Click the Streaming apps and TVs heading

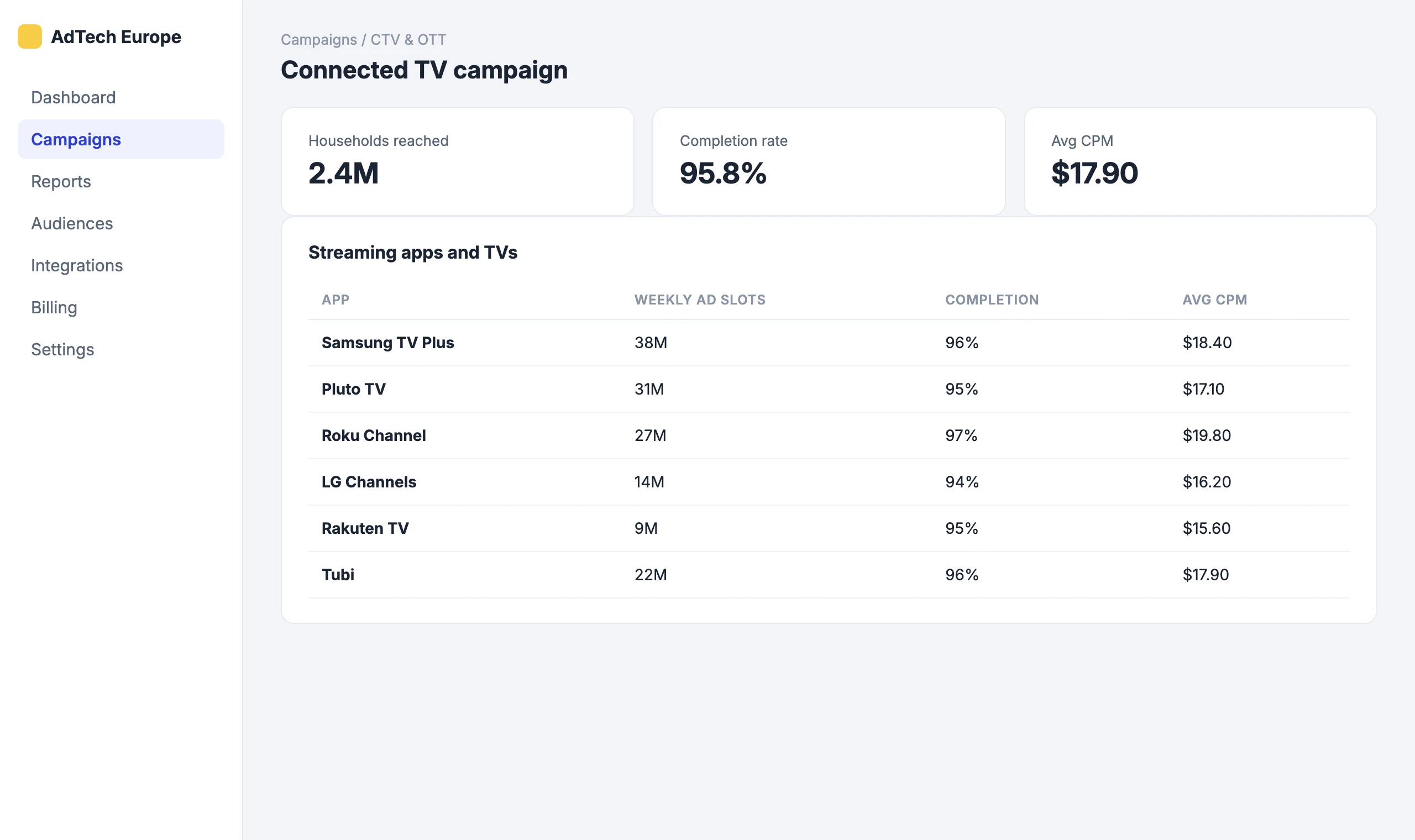412,253
